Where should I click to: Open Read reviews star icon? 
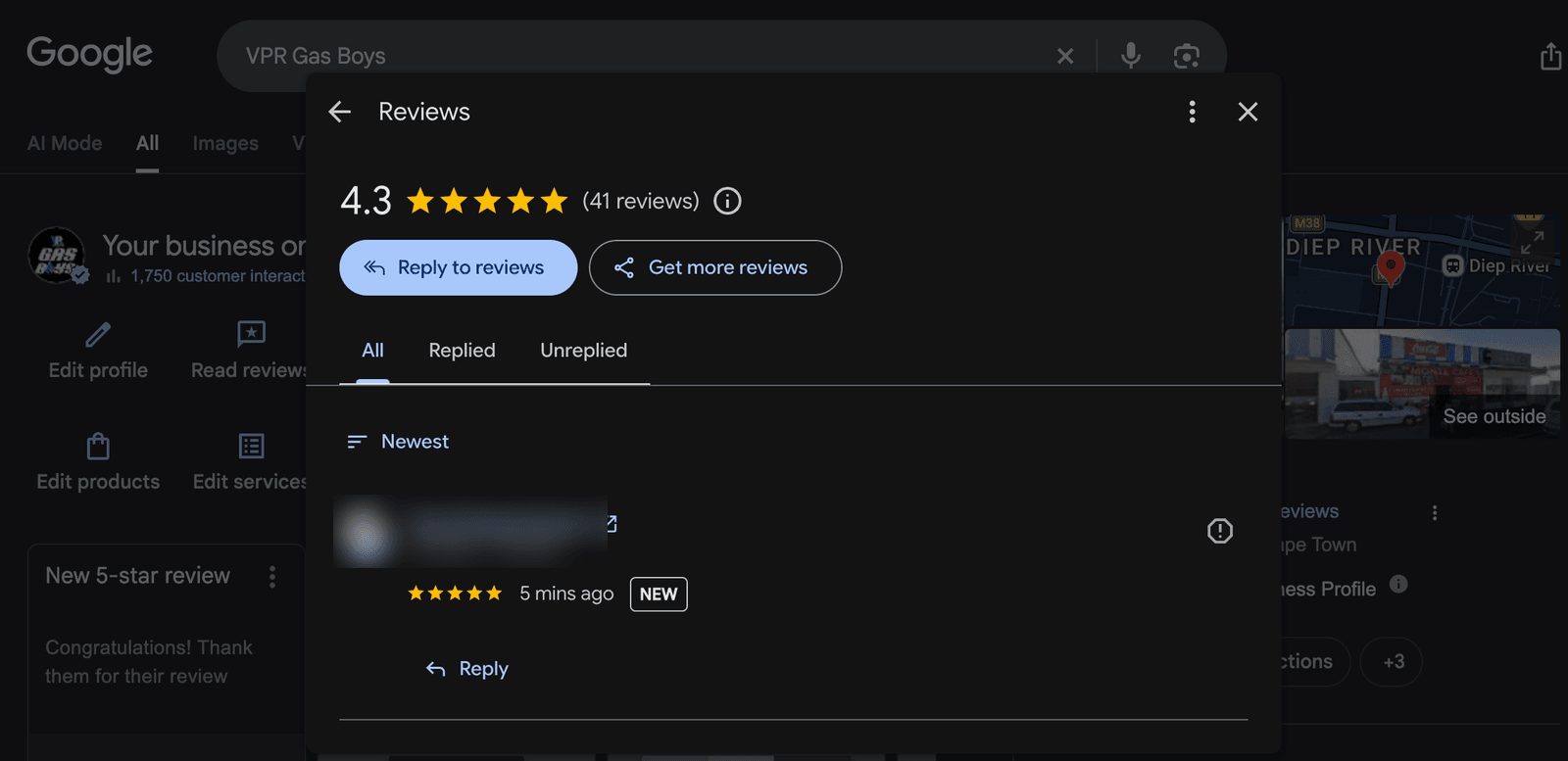251,335
